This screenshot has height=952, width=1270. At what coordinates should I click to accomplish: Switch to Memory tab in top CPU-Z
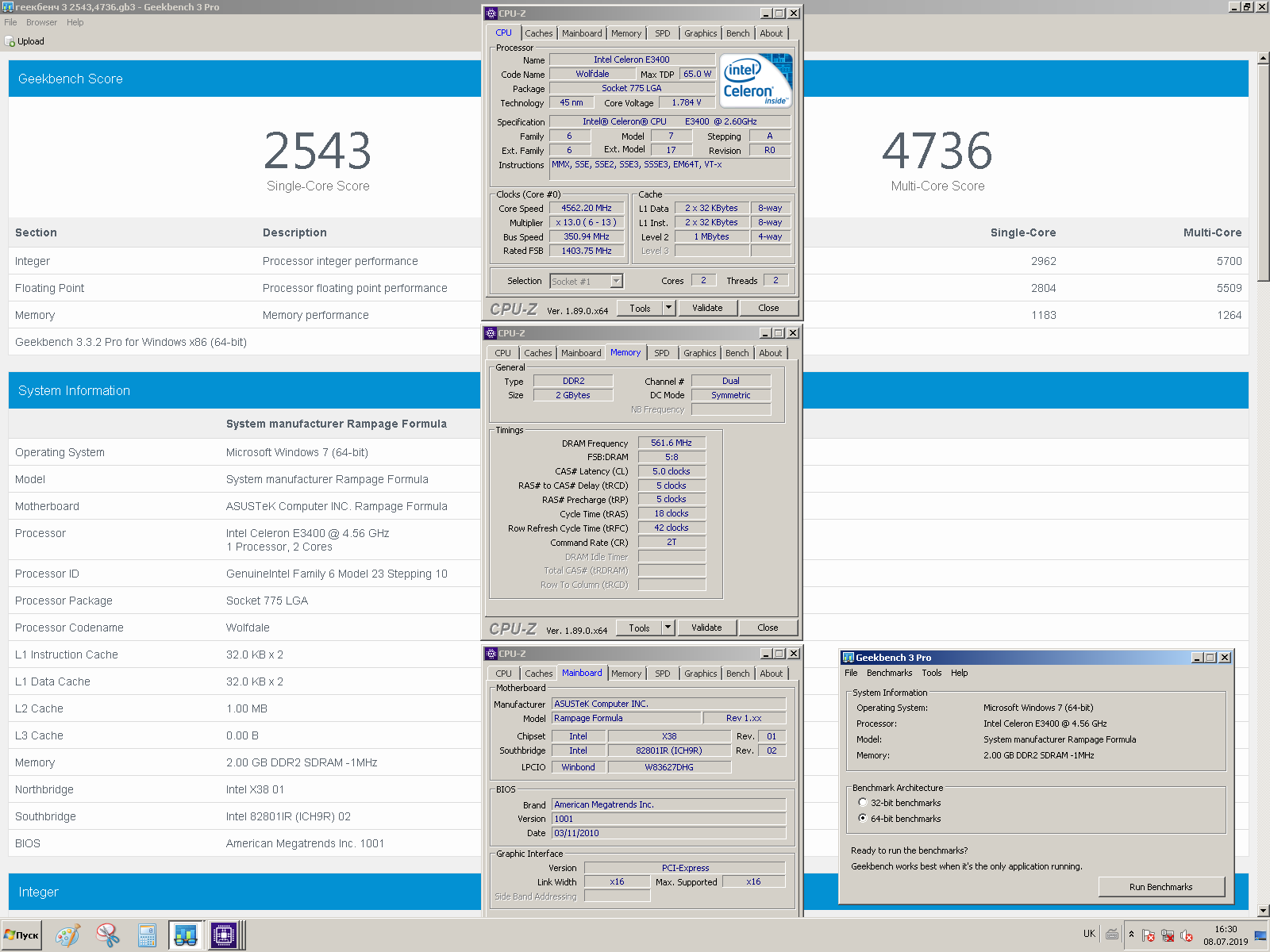[x=626, y=33]
